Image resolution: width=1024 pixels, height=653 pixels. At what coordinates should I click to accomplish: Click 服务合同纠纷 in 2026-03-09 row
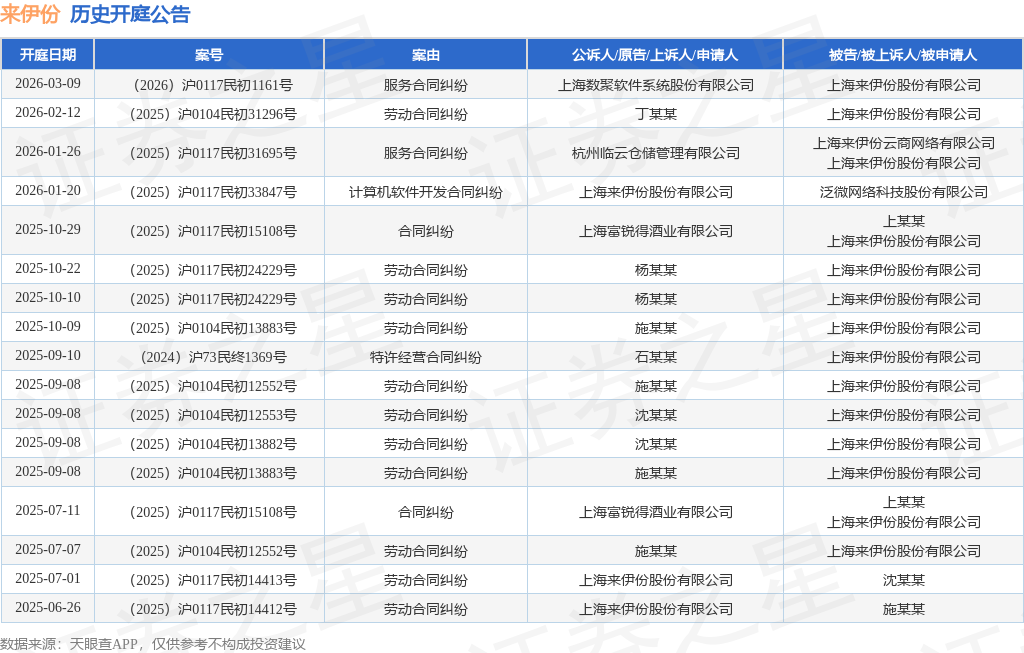[x=426, y=85]
